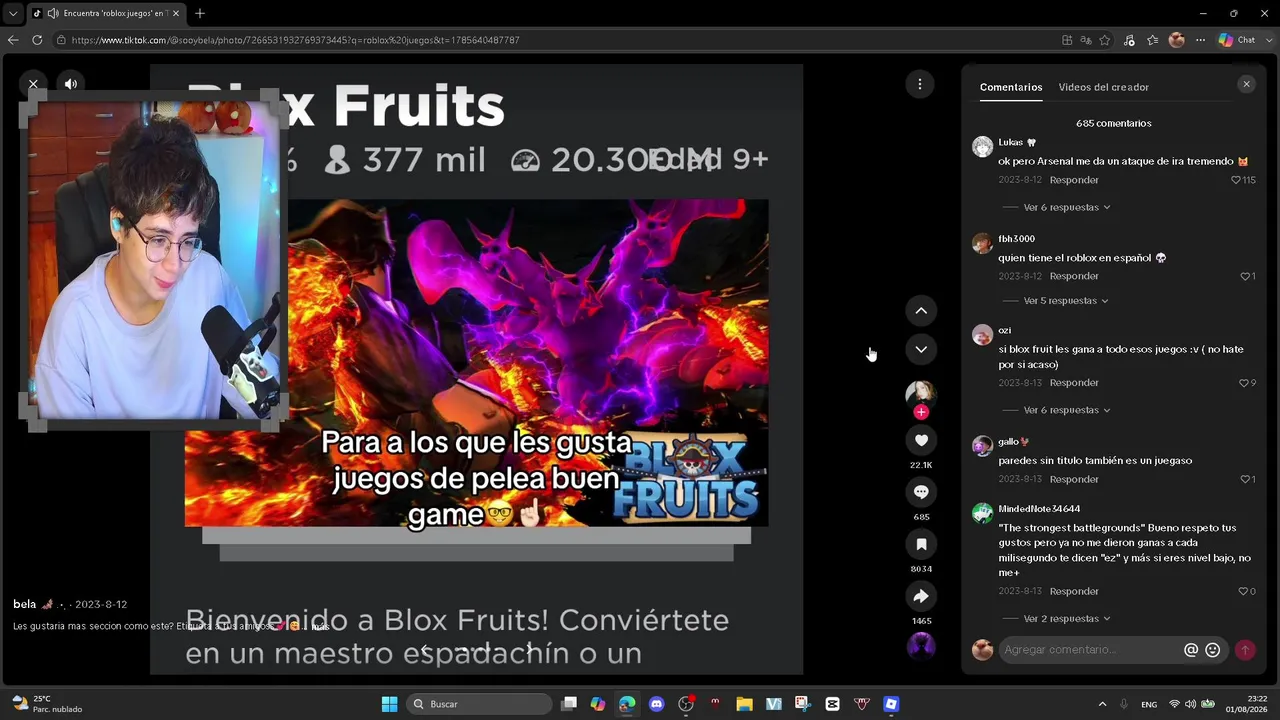Open the creator name 'bela' below photo

pos(24,604)
